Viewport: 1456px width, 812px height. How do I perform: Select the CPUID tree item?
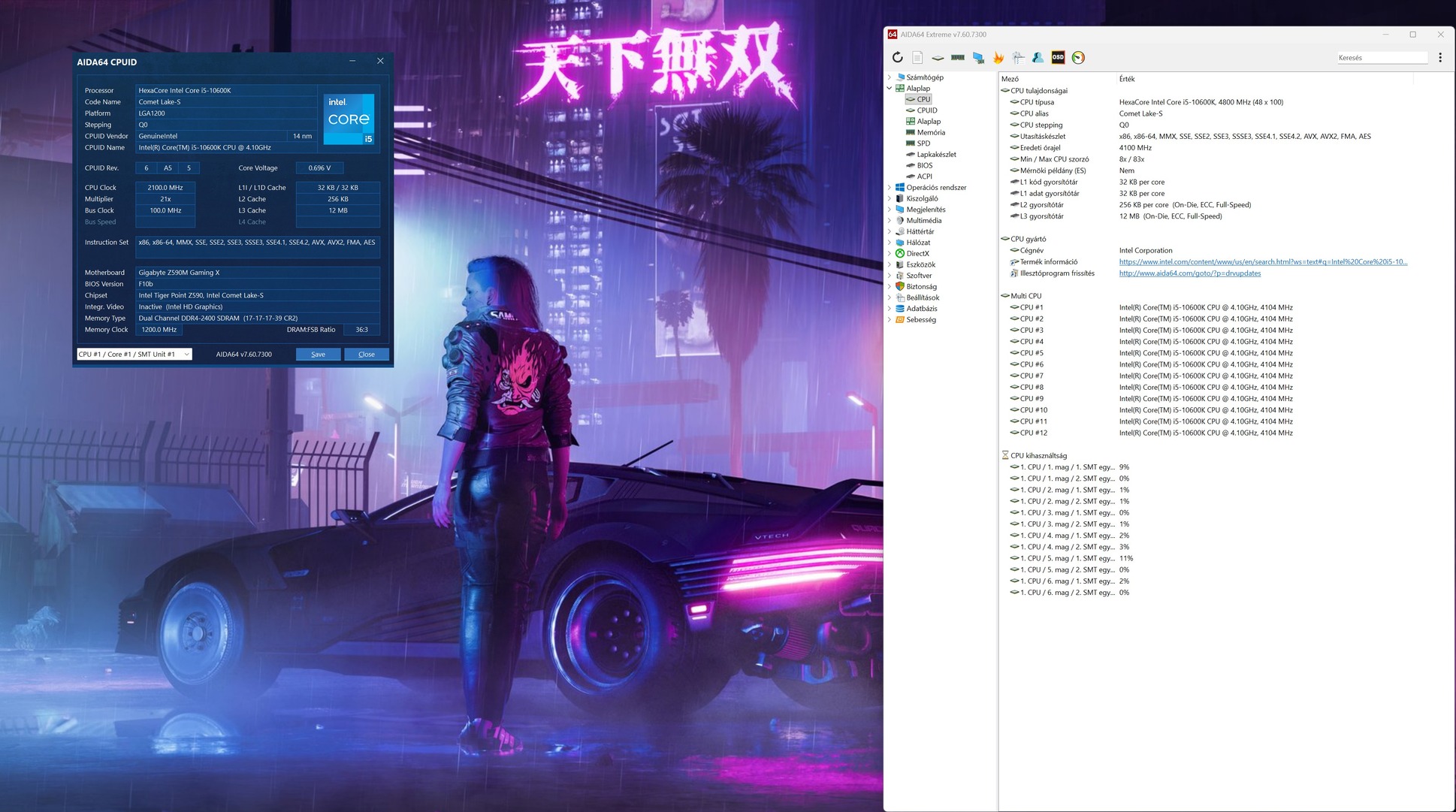click(x=926, y=110)
